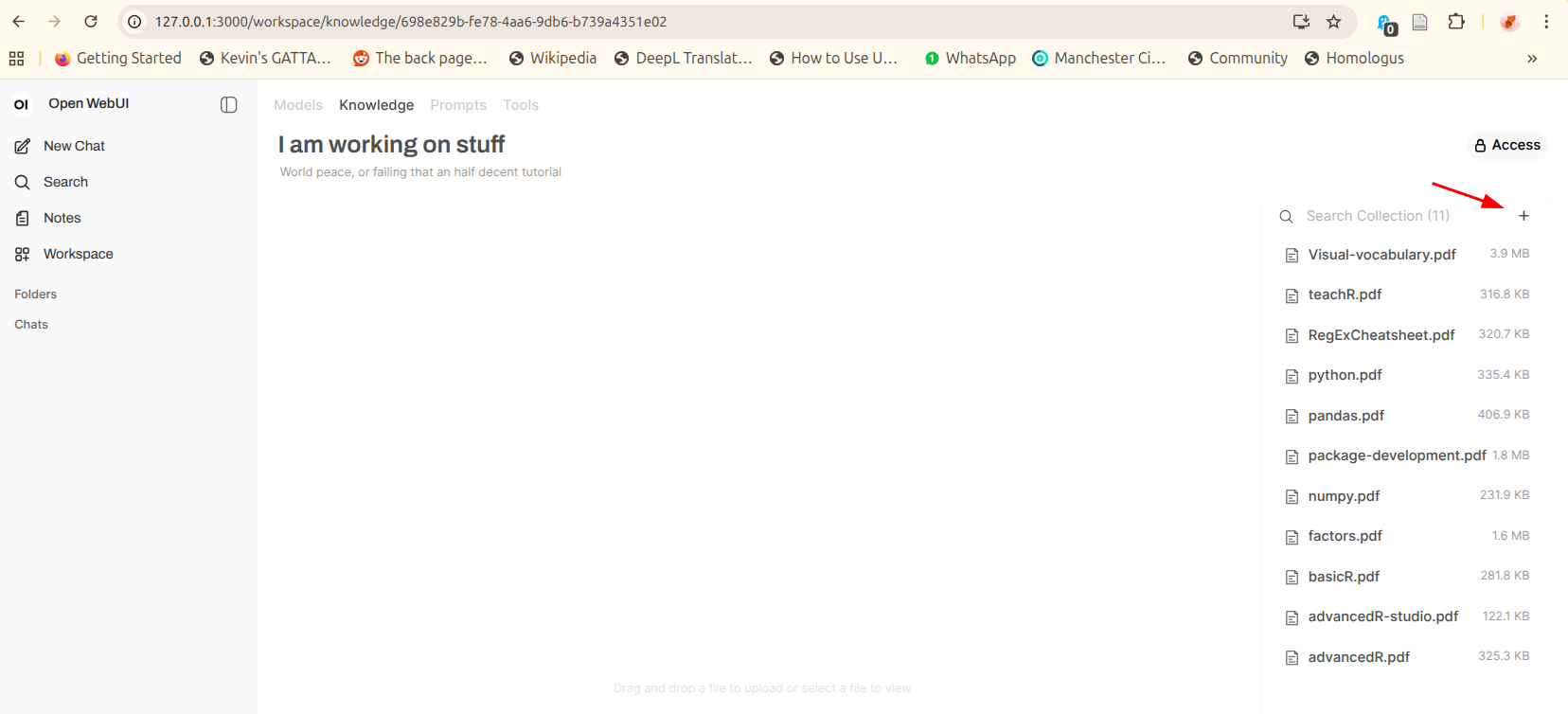The image size is (1568, 714).
Task: Open browser extensions puzzle icon
Action: (x=1455, y=22)
